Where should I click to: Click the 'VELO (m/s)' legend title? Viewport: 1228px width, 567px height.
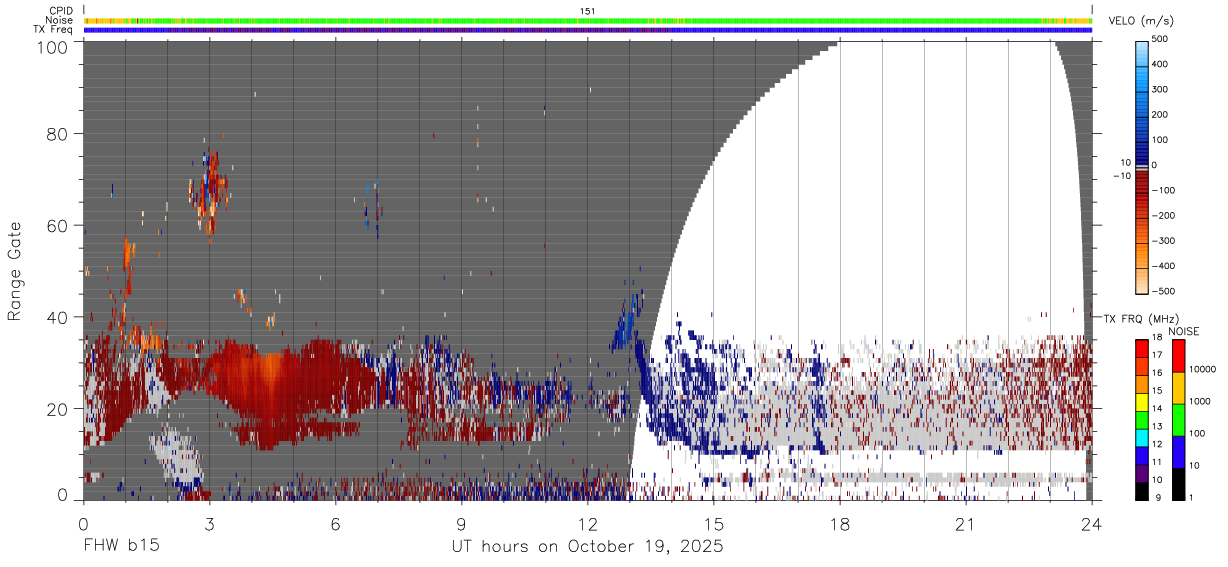[1139, 21]
